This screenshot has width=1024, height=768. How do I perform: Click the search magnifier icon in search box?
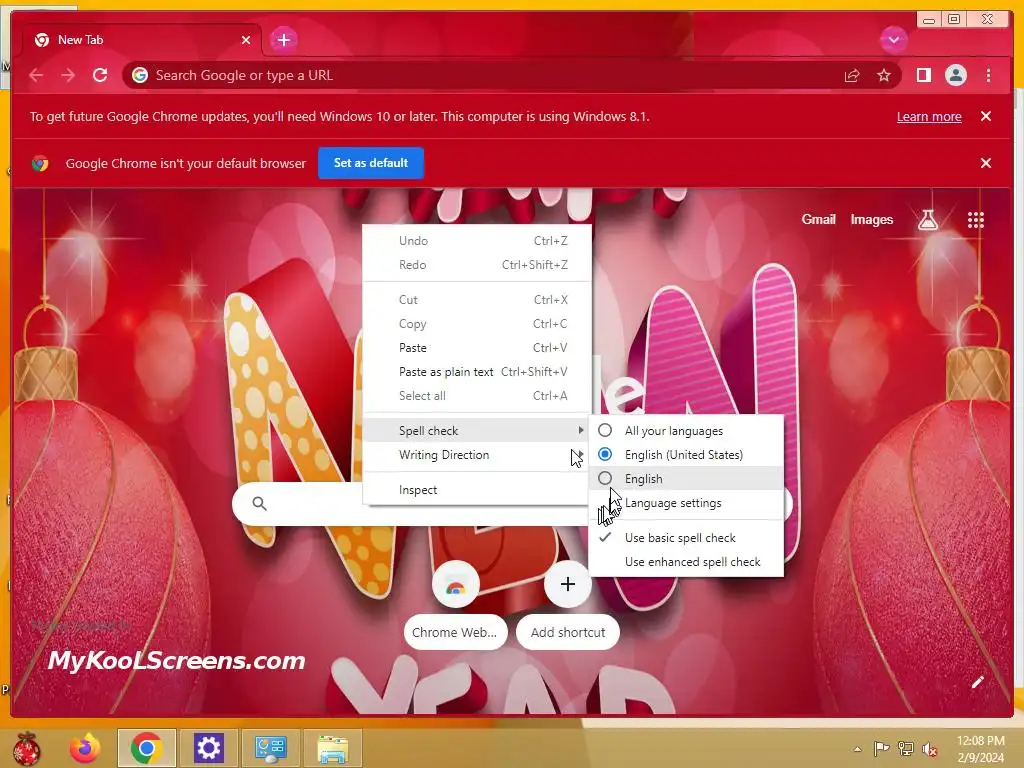259,504
